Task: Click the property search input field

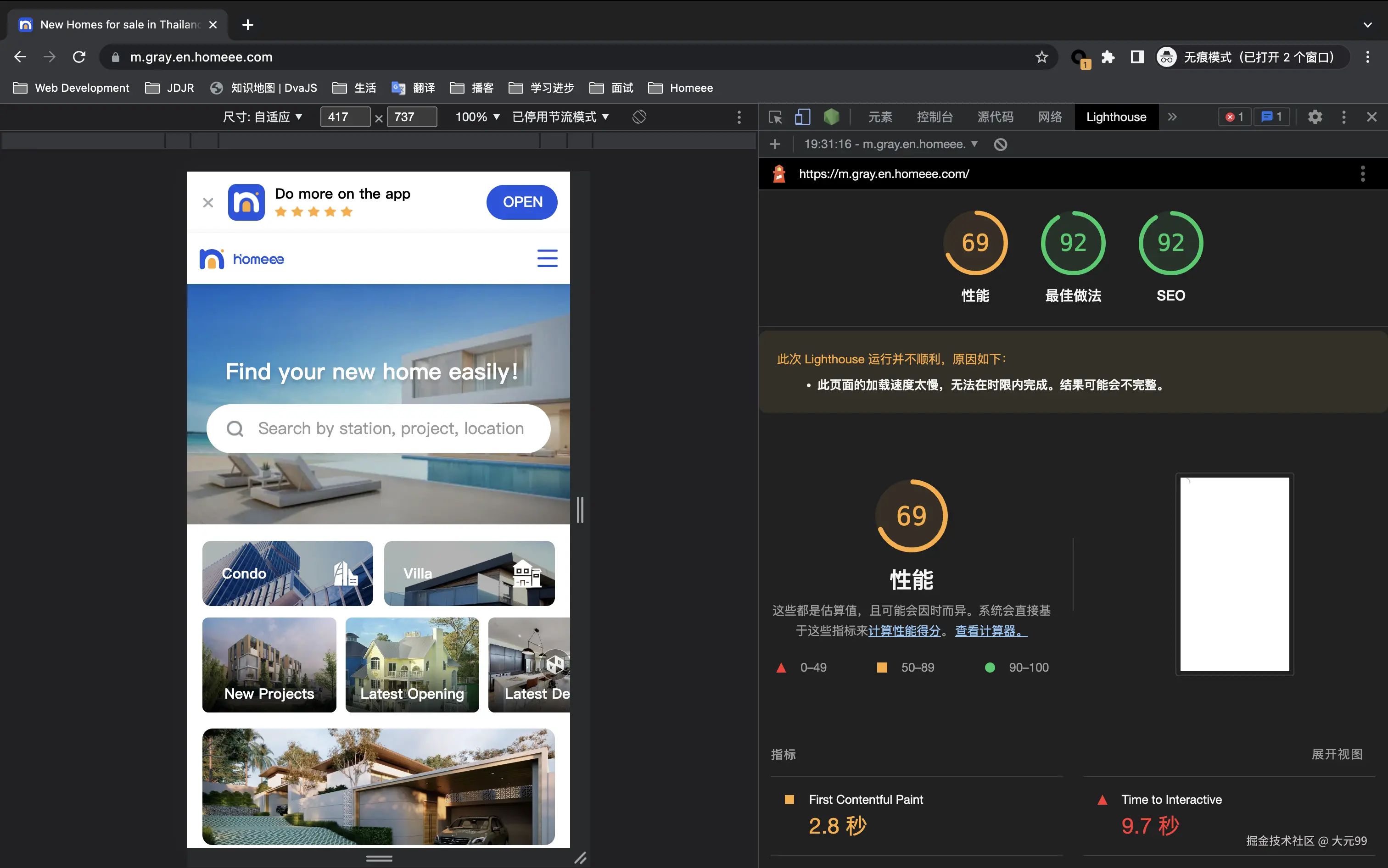Action: tap(391, 429)
